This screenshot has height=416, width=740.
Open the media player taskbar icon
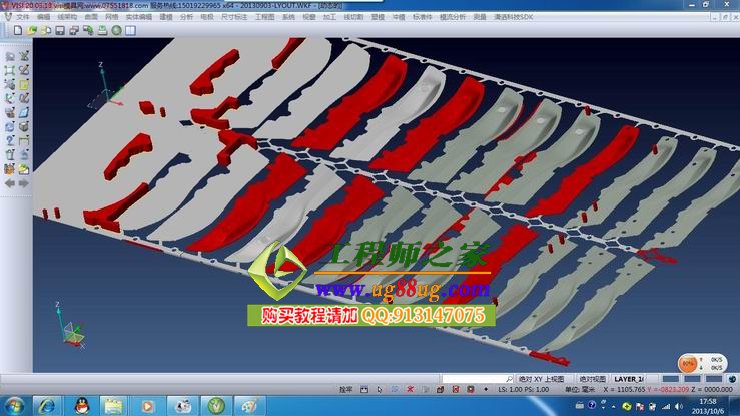147,406
